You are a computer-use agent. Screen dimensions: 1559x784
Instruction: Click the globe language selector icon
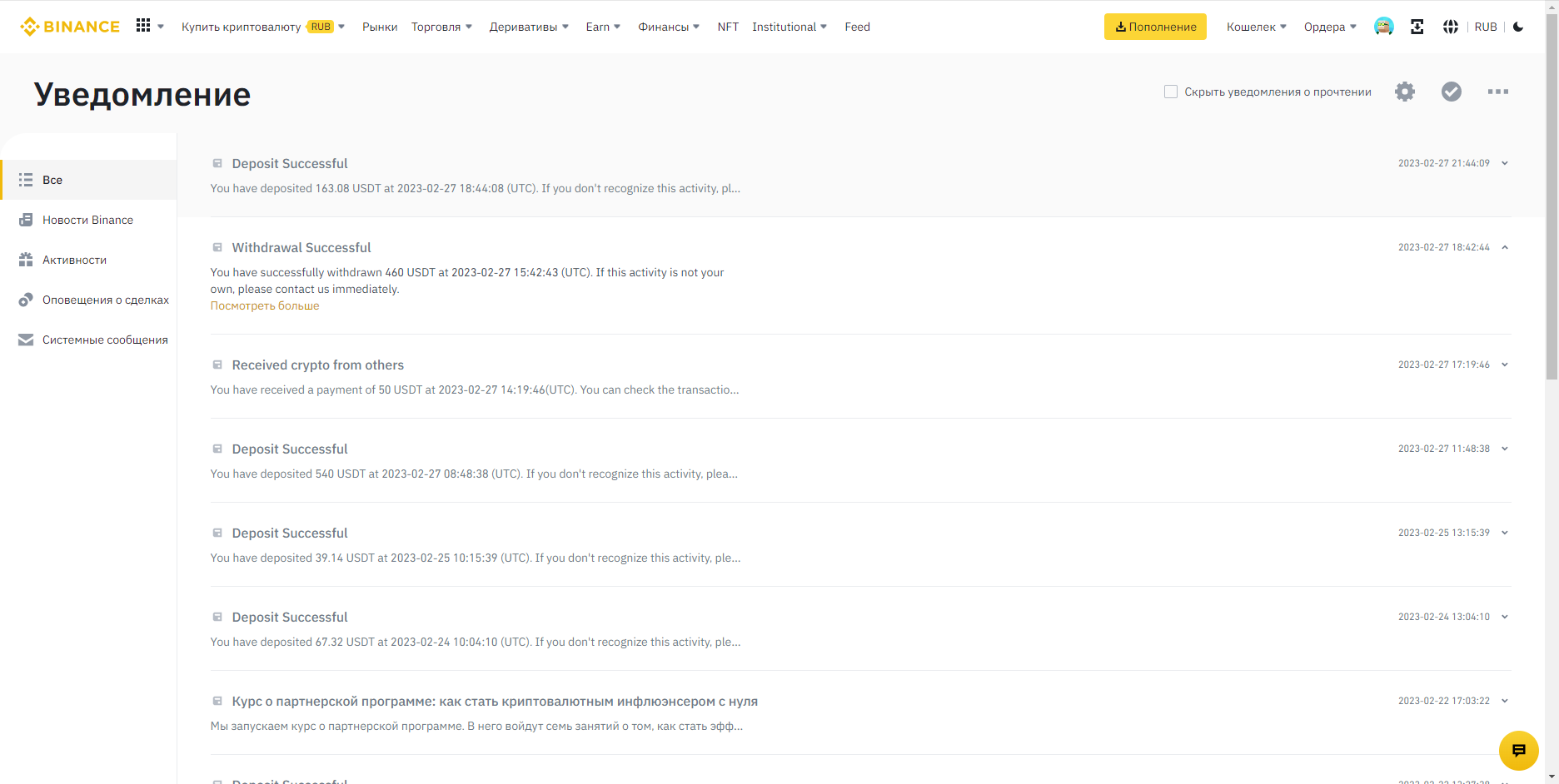pyautogui.click(x=1451, y=27)
